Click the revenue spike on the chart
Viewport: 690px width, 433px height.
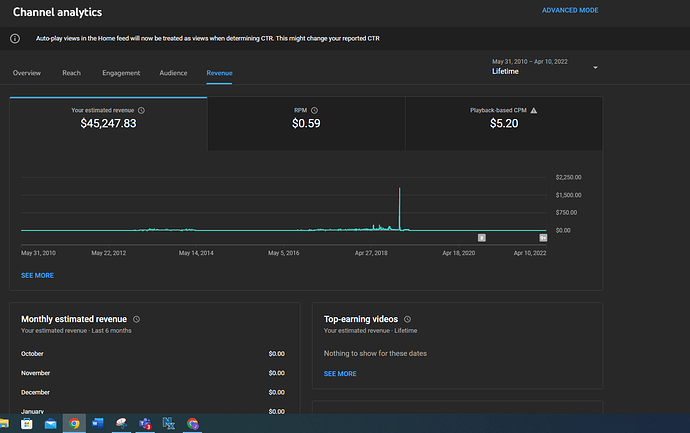(x=400, y=208)
